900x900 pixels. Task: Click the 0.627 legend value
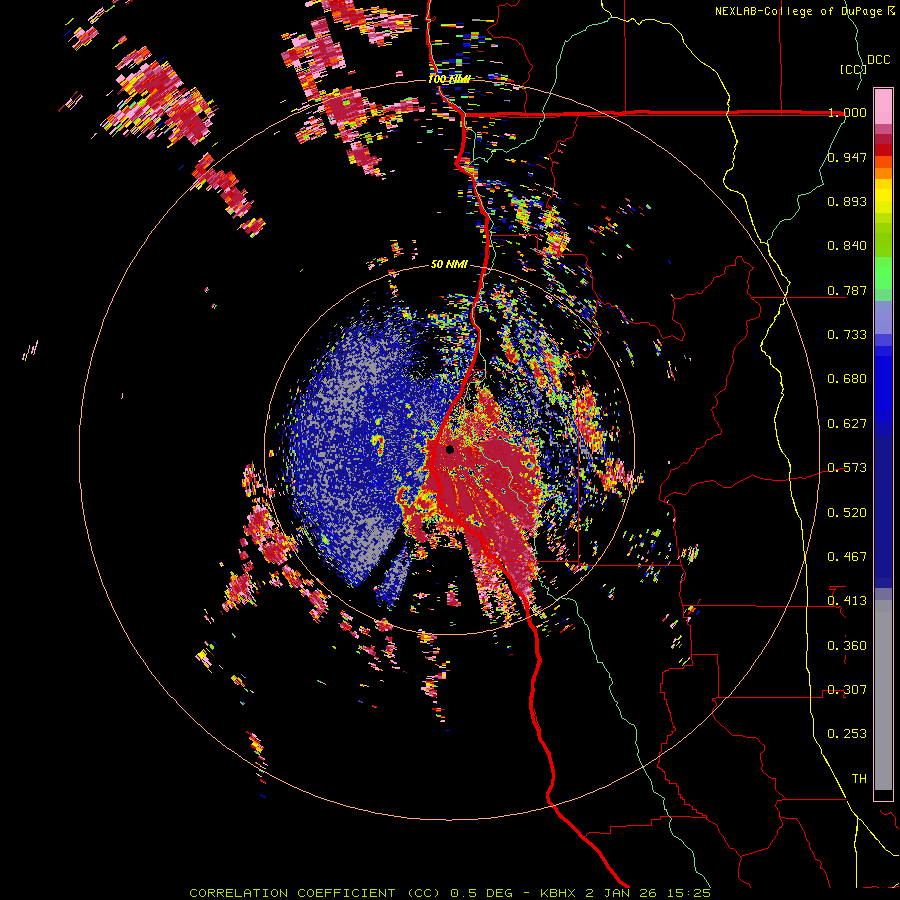coord(847,424)
